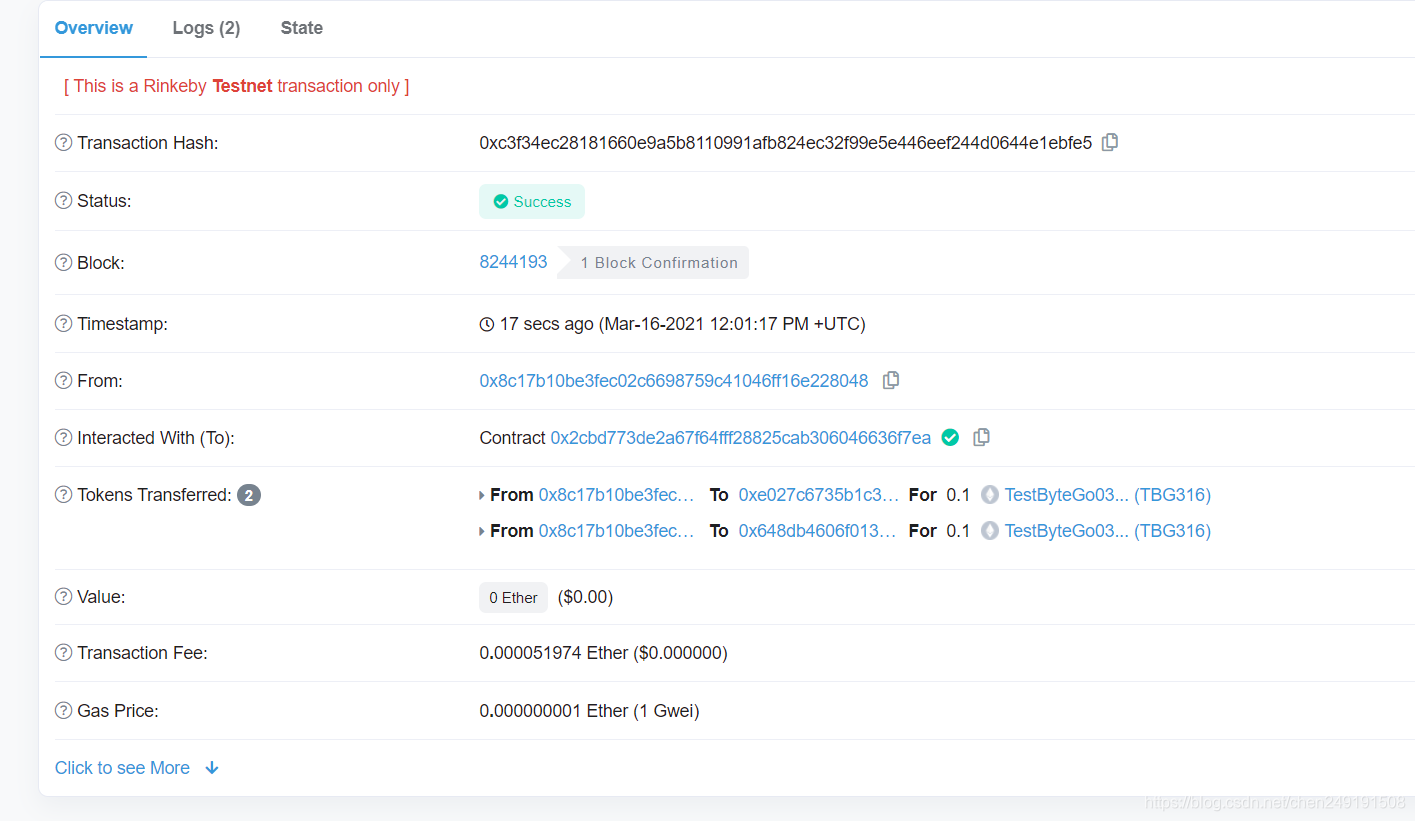Open TestByteGo03 token link, second row

tap(1108, 531)
